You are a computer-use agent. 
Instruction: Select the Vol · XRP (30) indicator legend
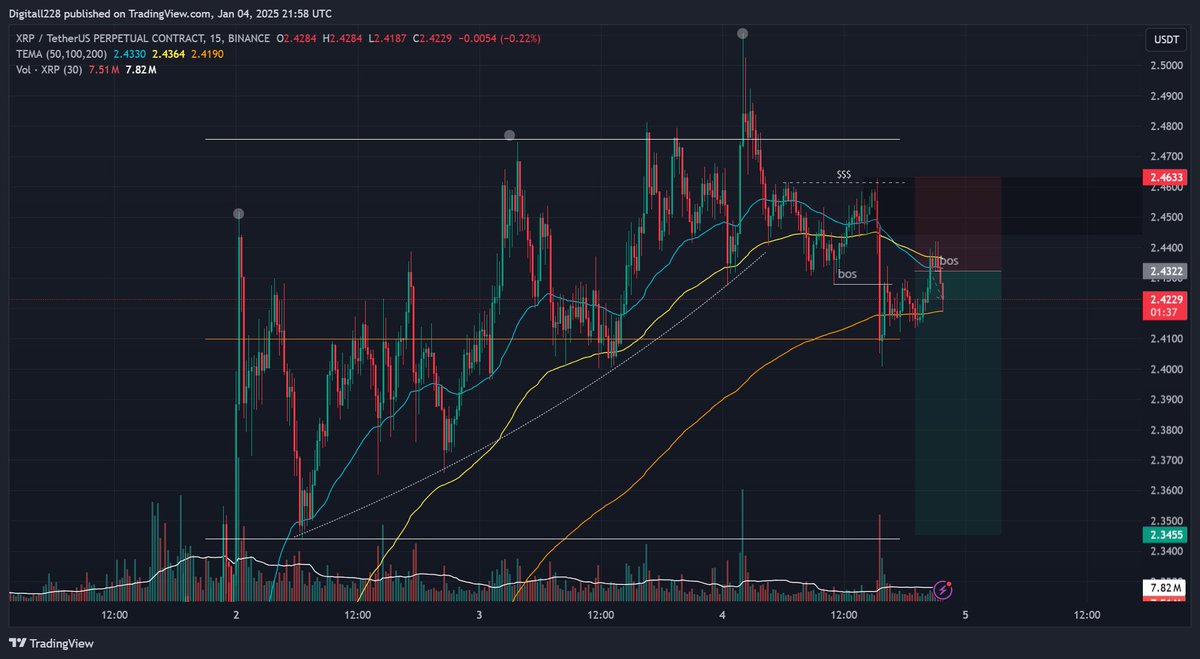coord(47,68)
